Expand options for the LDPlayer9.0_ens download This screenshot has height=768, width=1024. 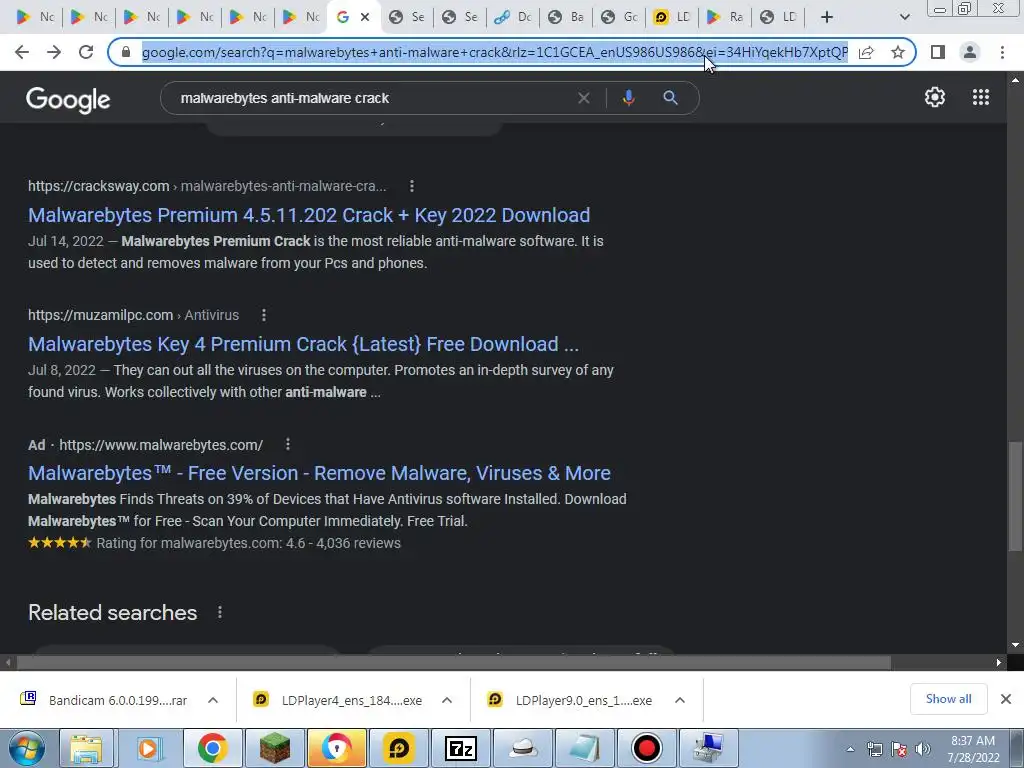680,700
